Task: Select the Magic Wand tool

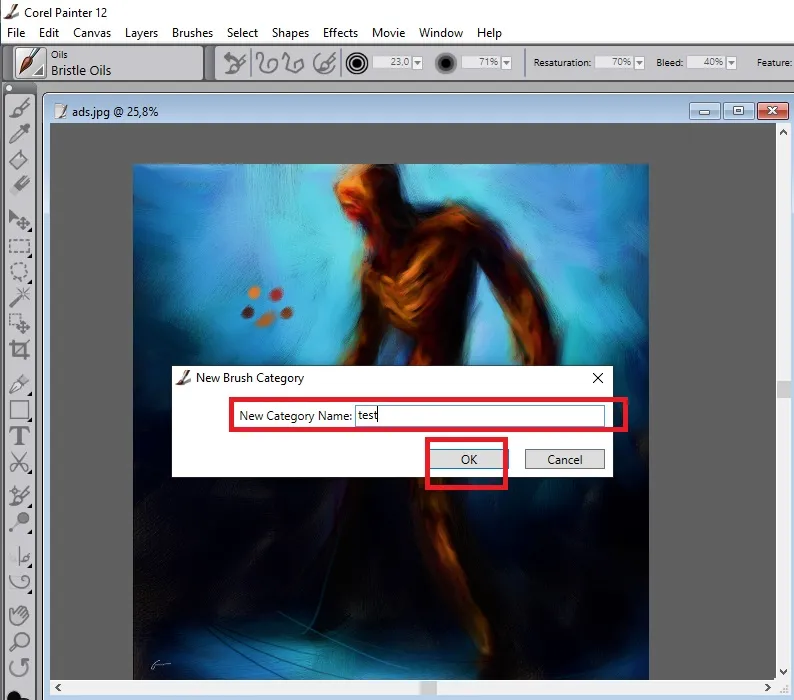Action: [20, 297]
